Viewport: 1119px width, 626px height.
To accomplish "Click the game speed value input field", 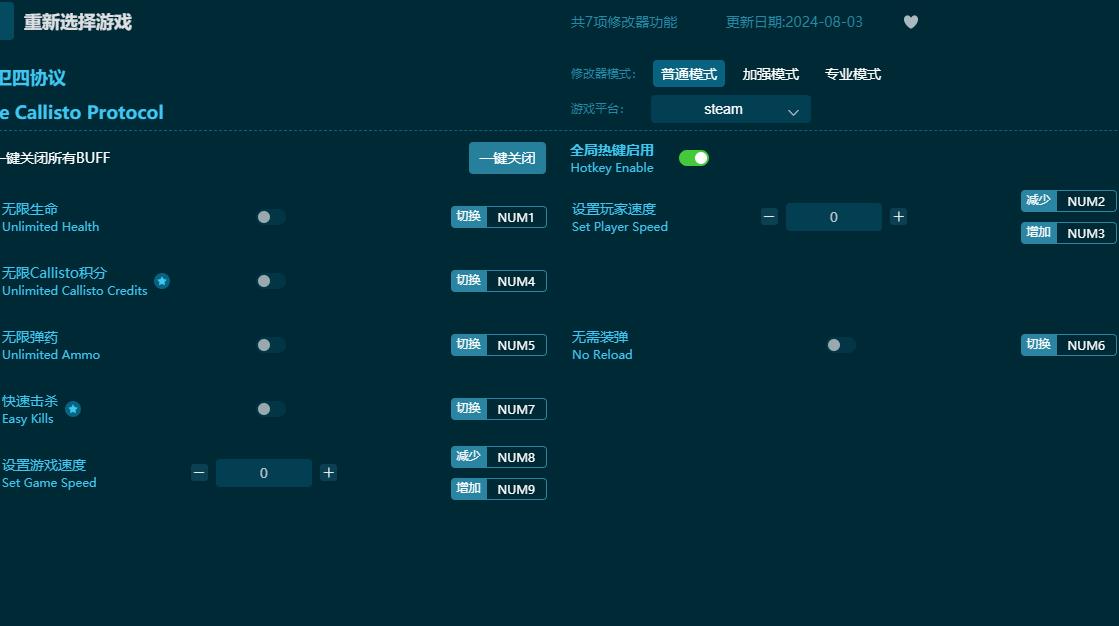I will (x=264, y=472).
